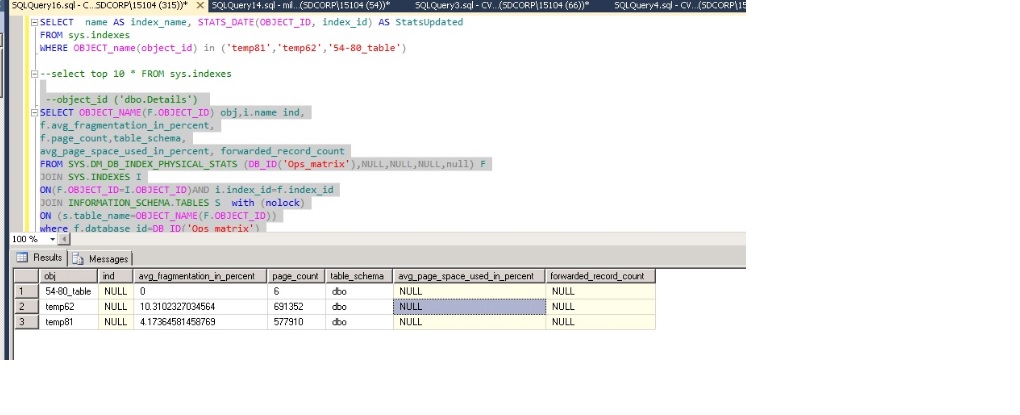1020x415 pixels.
Task: Click the '577910' page count cell
Action: (296, 322)
